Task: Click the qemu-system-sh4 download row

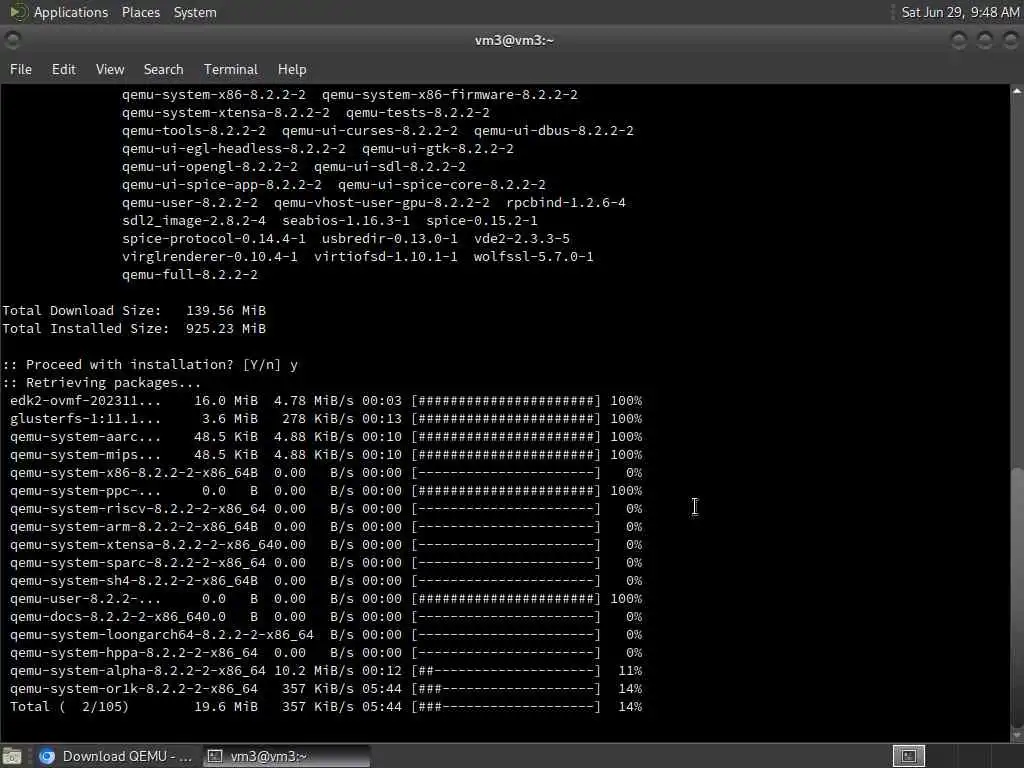Action: pos(326,581)
